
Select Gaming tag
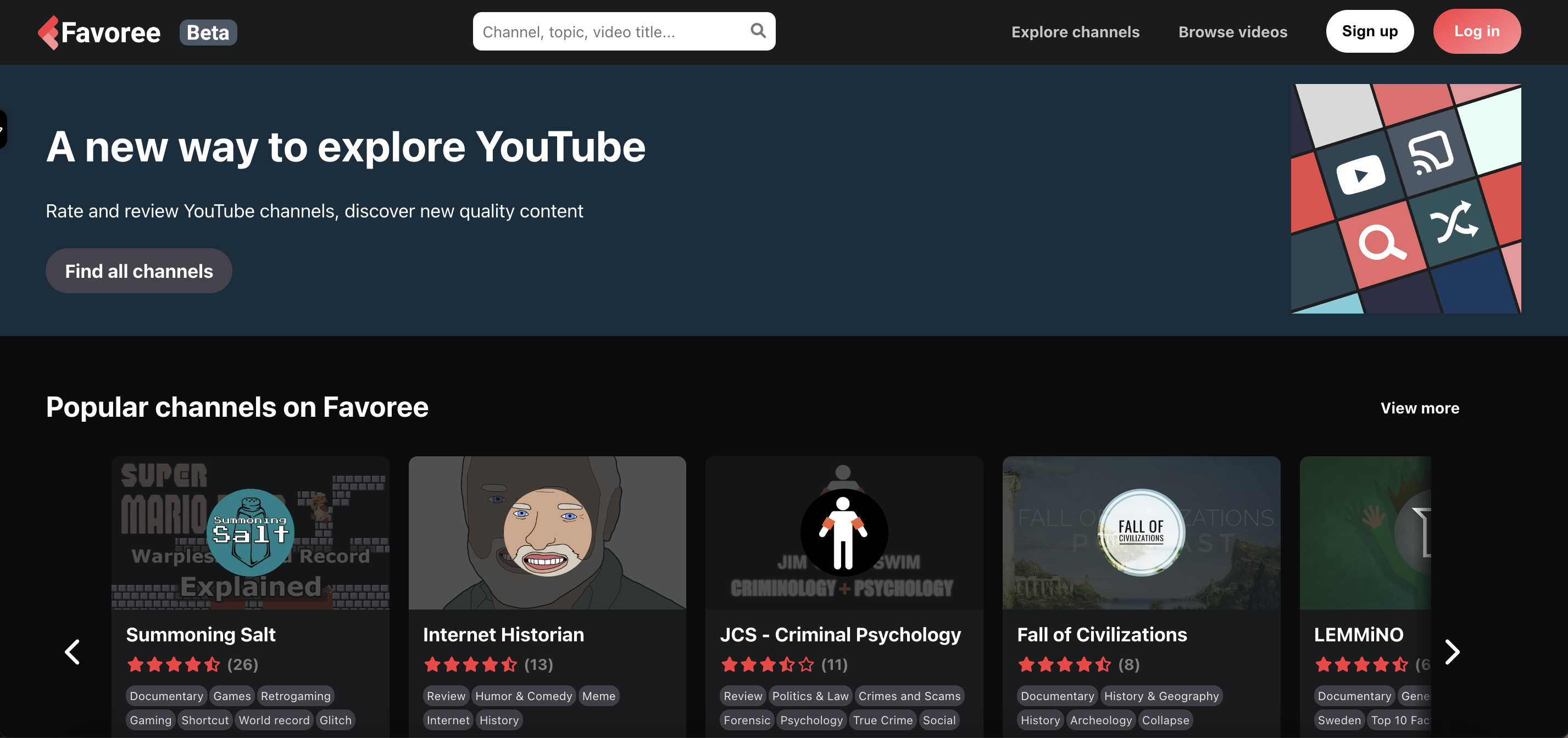(151, 720)
